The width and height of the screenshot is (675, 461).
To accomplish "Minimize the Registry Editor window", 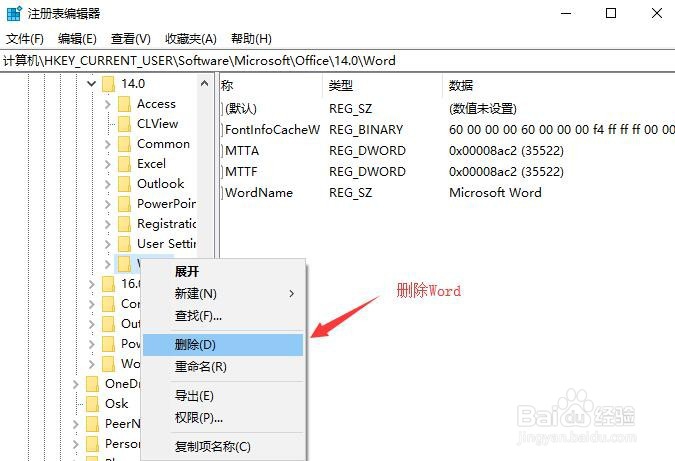I will pos(566,13).
